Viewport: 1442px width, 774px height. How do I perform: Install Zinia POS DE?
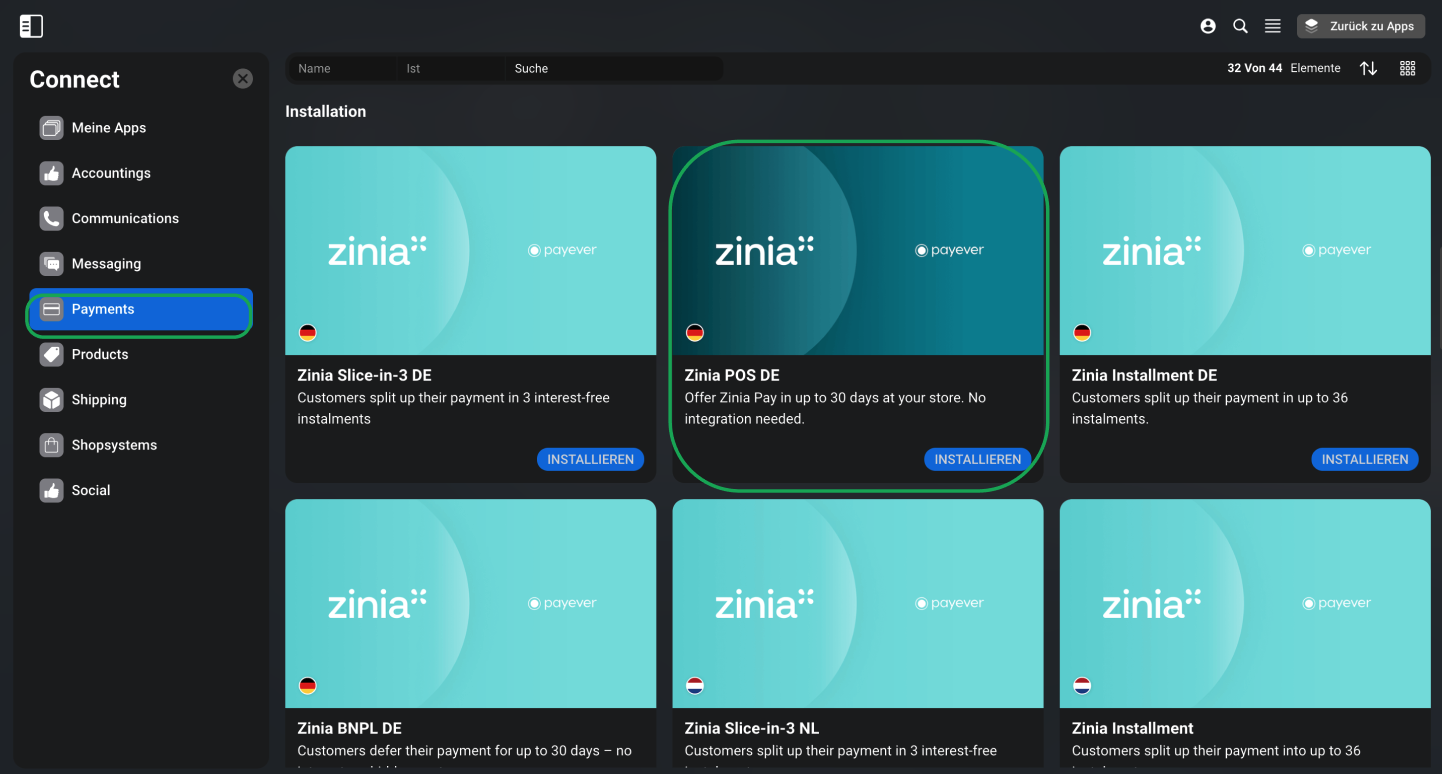pyautogui.click(x=977, y=459)
